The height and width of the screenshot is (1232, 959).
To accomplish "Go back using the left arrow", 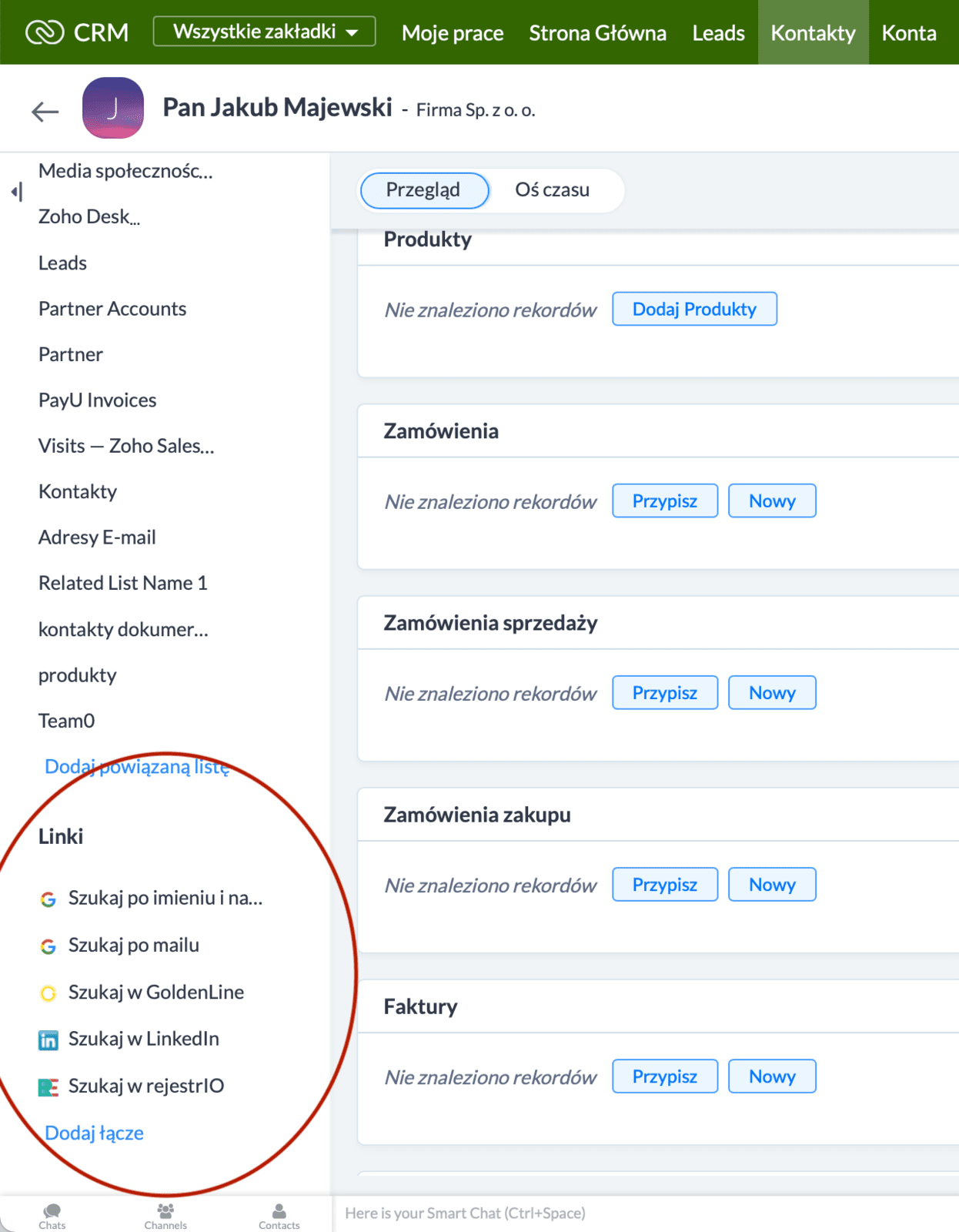I will pos(45,112).
